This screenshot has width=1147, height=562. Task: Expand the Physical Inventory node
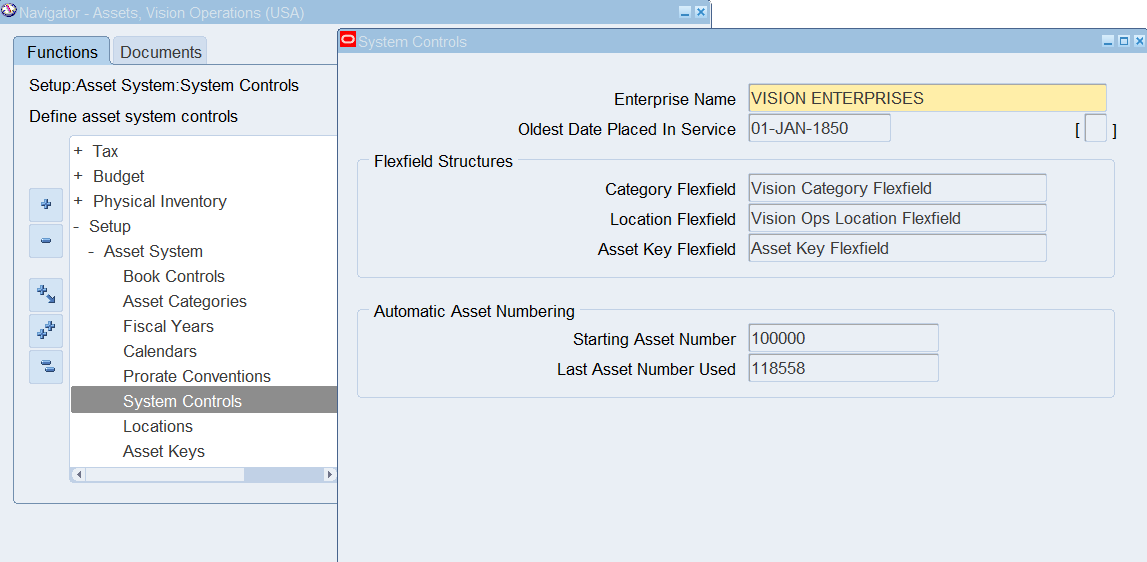(x=78, y=201)
